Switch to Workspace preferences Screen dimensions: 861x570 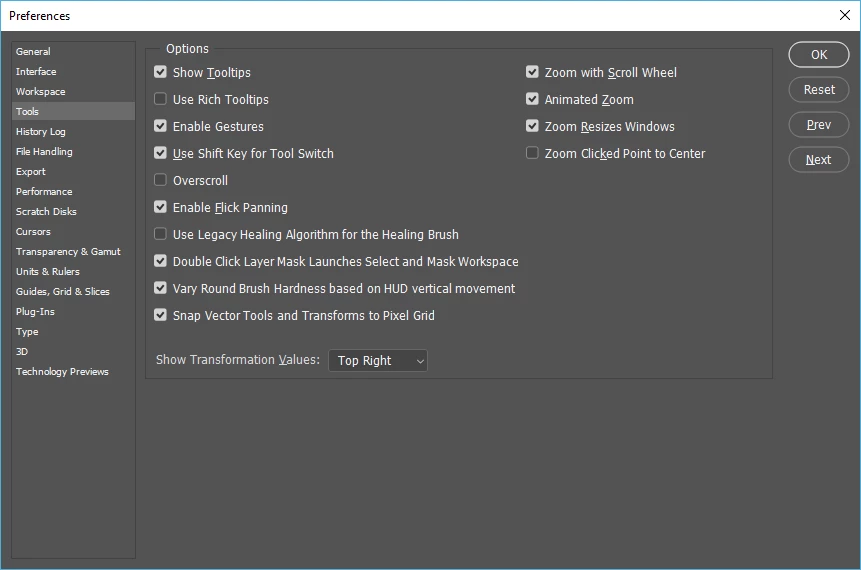pyautogui.click(x=73, y=91)
